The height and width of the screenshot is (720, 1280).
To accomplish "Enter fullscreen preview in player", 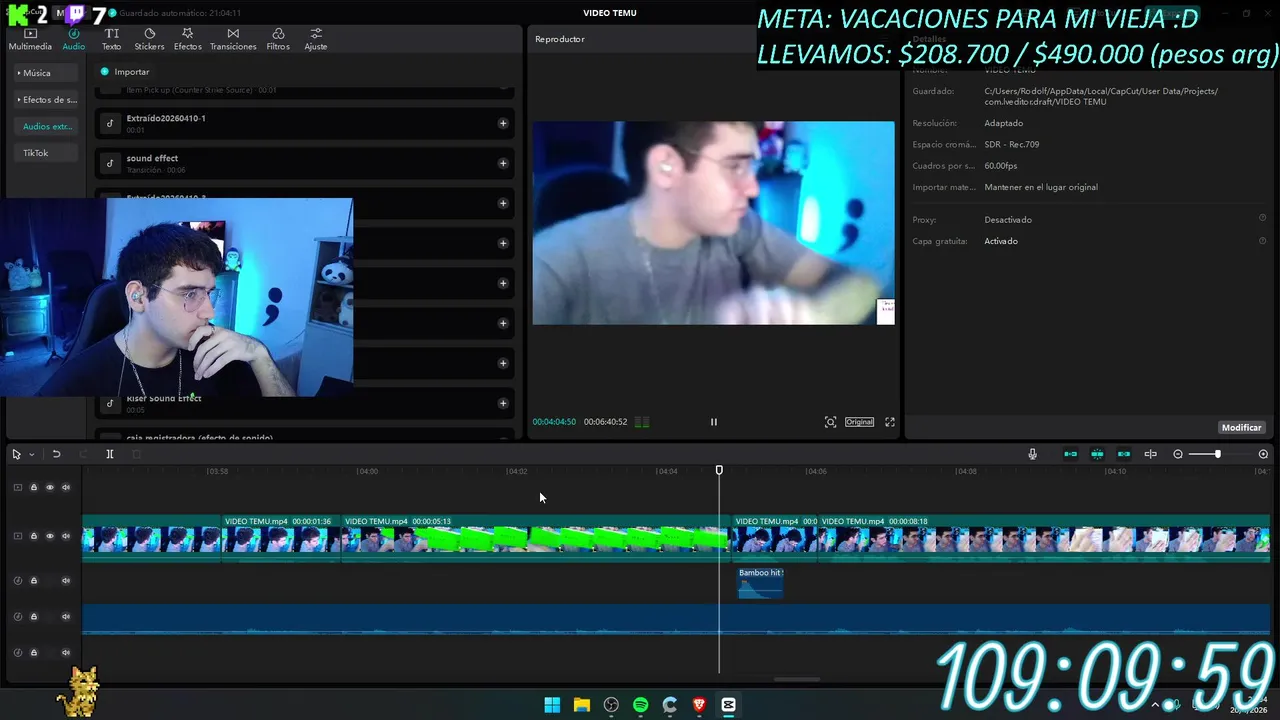I will (x=890, y=422).
